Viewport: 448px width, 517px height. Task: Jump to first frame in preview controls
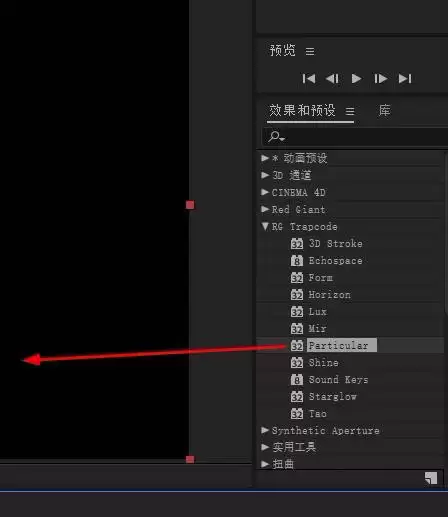(309, 79)
